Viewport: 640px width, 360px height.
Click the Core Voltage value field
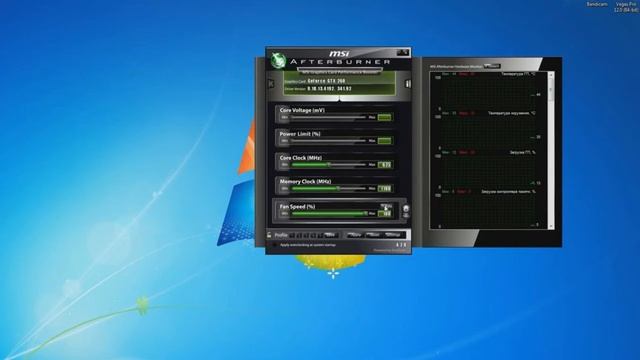[x=384, y=118]
